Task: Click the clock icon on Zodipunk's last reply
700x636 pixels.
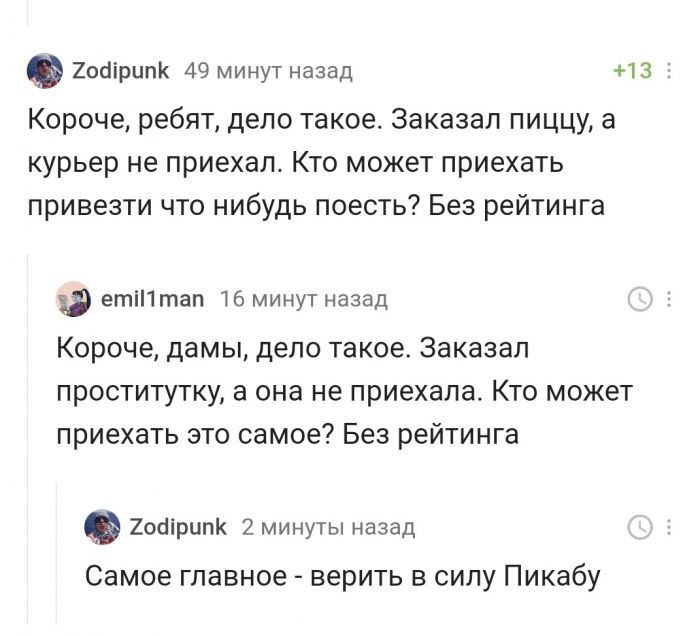Action: (638, 527)
